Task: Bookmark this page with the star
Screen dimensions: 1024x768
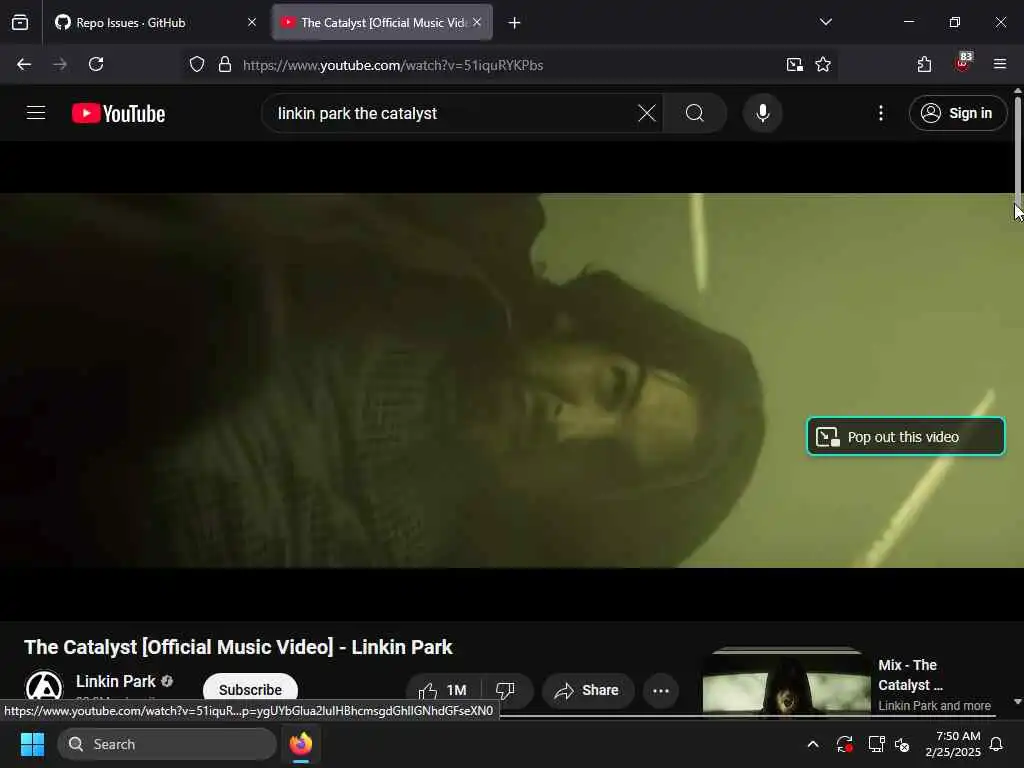Action: (823, 65)
